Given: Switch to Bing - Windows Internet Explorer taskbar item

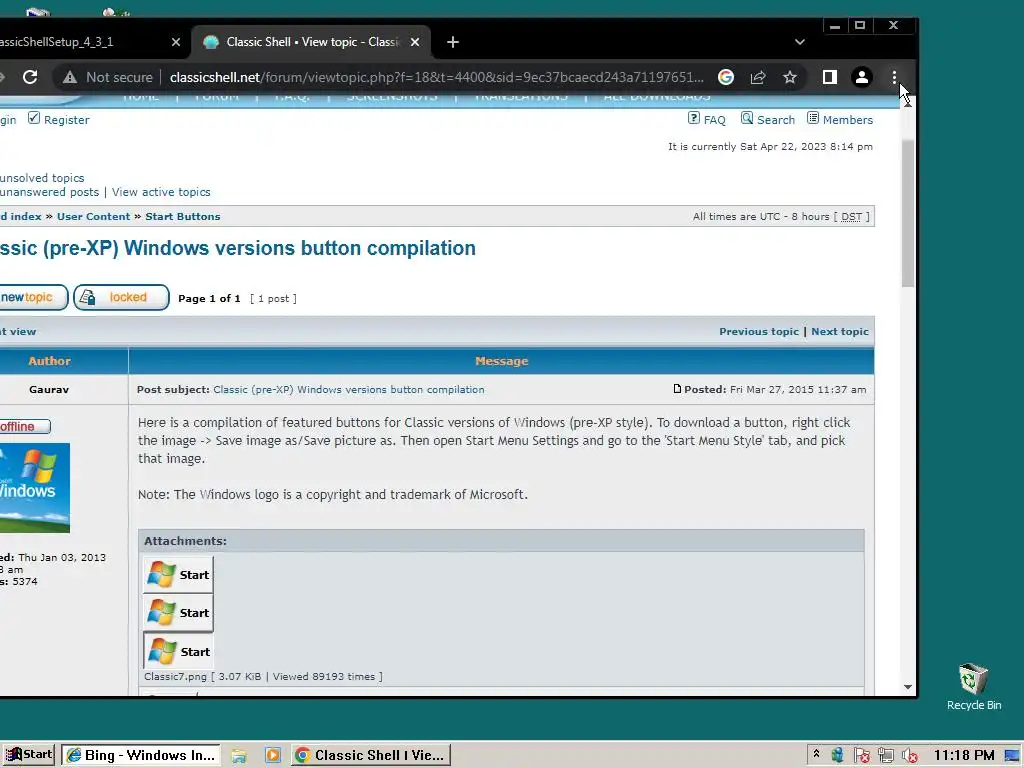Looking at the screenshot, I should (141, 756).
